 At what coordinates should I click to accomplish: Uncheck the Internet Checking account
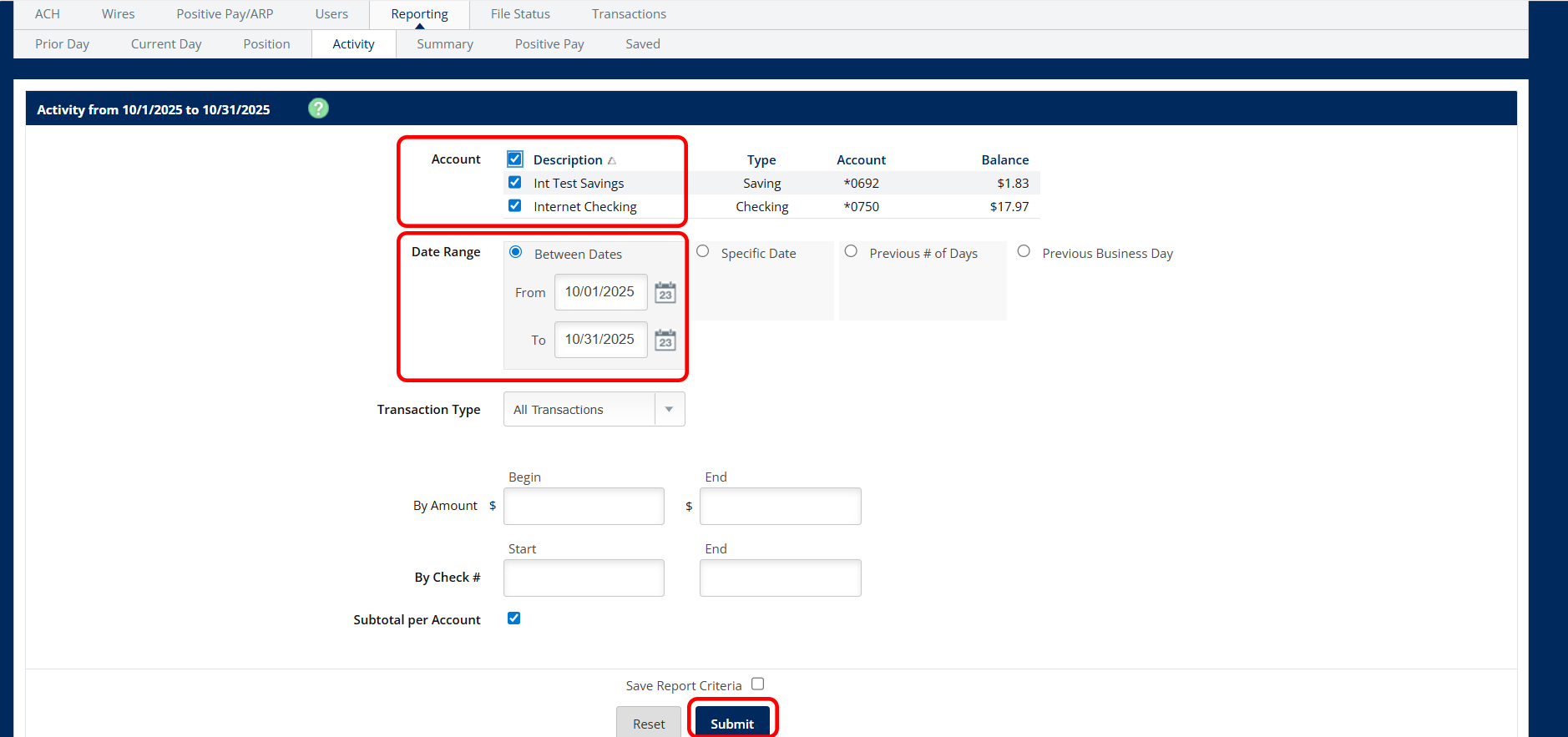pyautogui.click(x=515, y=206)
